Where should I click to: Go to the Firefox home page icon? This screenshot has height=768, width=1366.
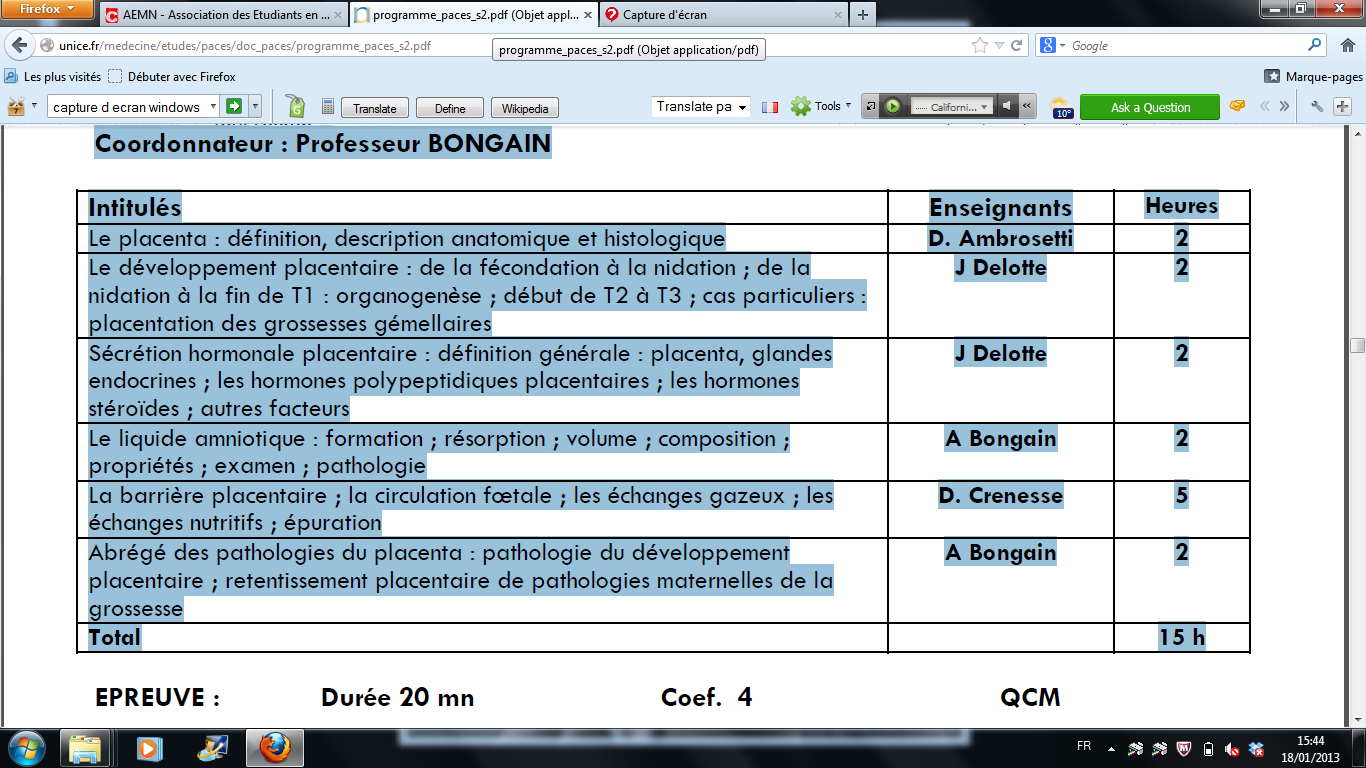(x=1346, y=46)
